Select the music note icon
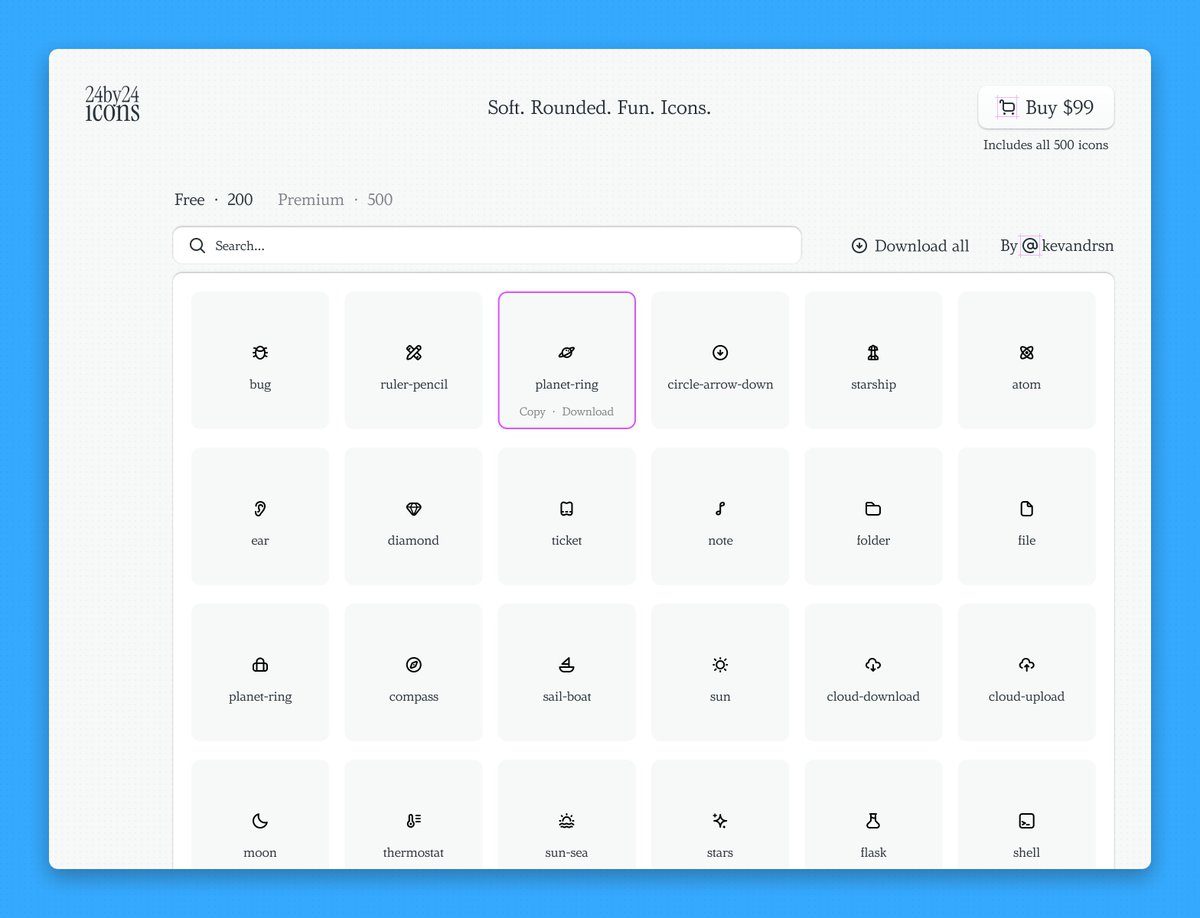This screenshot has width=1200, height=918. (x=720, y=509)
